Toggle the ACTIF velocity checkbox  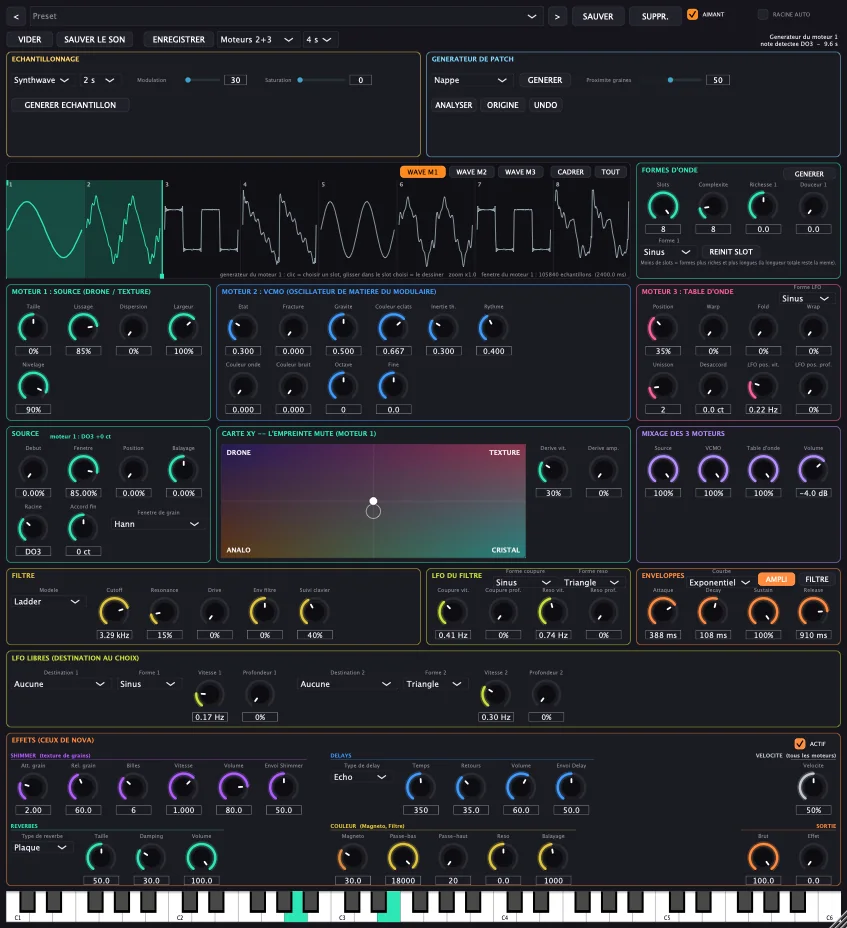point(800,743)
